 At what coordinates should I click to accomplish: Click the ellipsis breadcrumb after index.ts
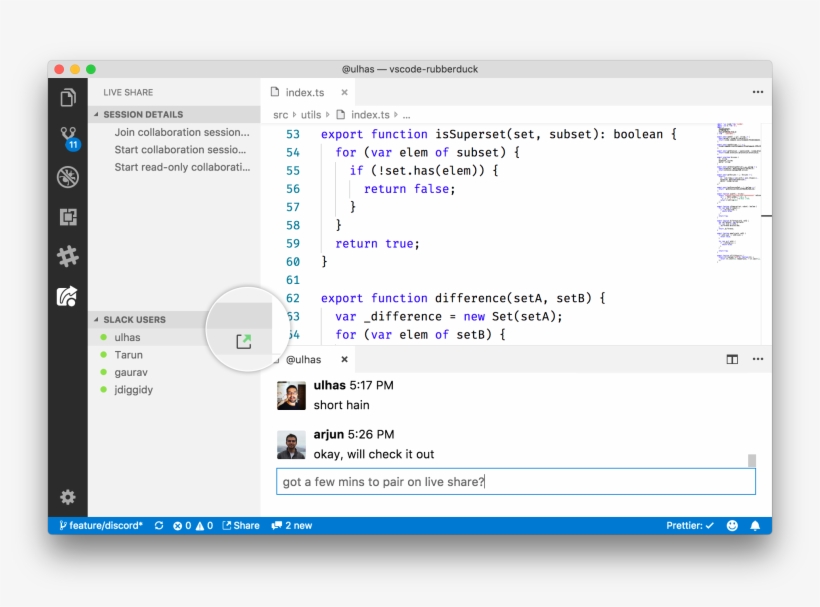[406, 115]
